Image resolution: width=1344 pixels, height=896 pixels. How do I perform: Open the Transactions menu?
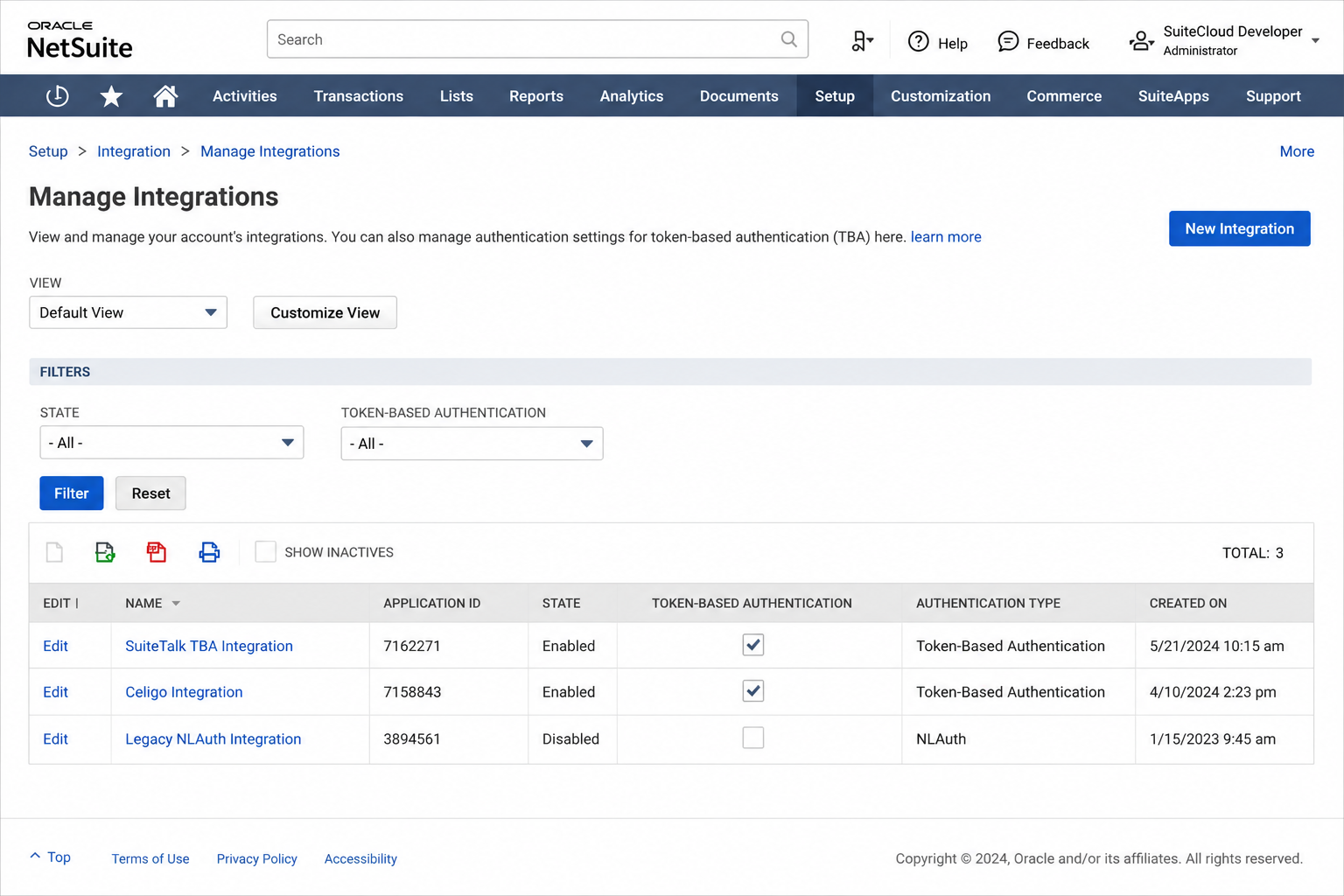(x=359, y=96)
